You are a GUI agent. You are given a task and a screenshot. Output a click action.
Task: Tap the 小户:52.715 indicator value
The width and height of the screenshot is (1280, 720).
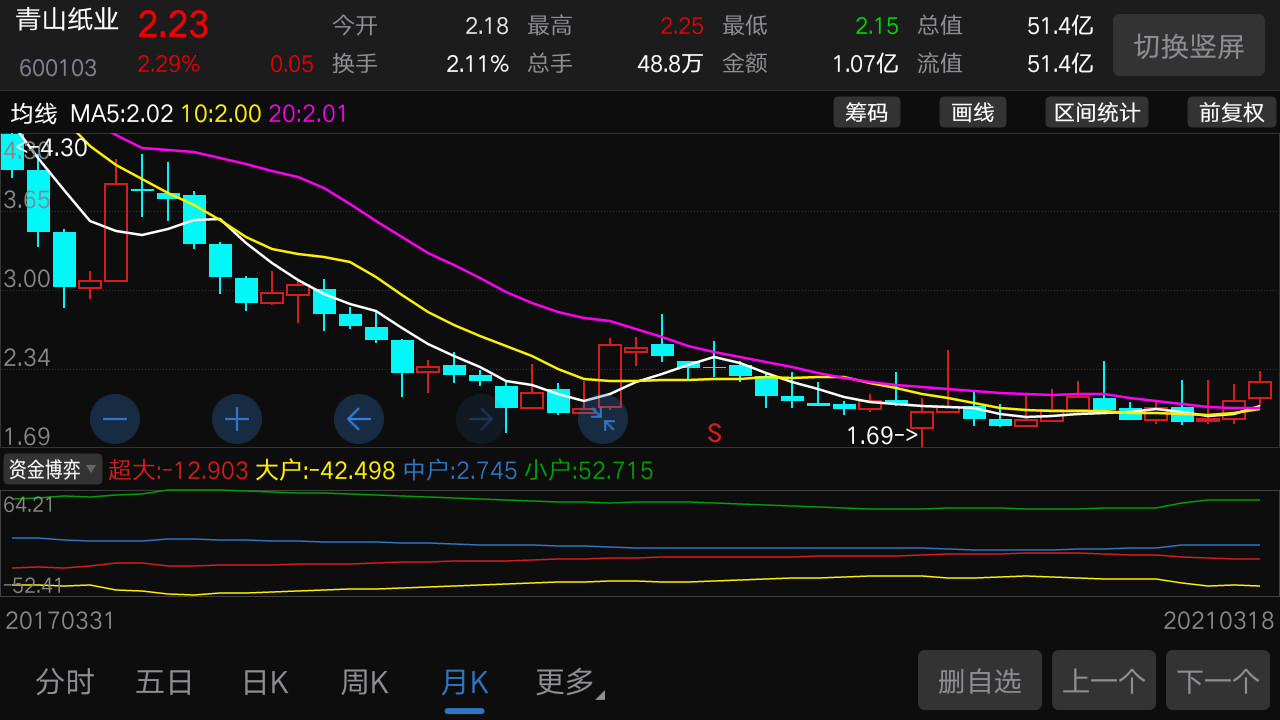click(589, 470)
